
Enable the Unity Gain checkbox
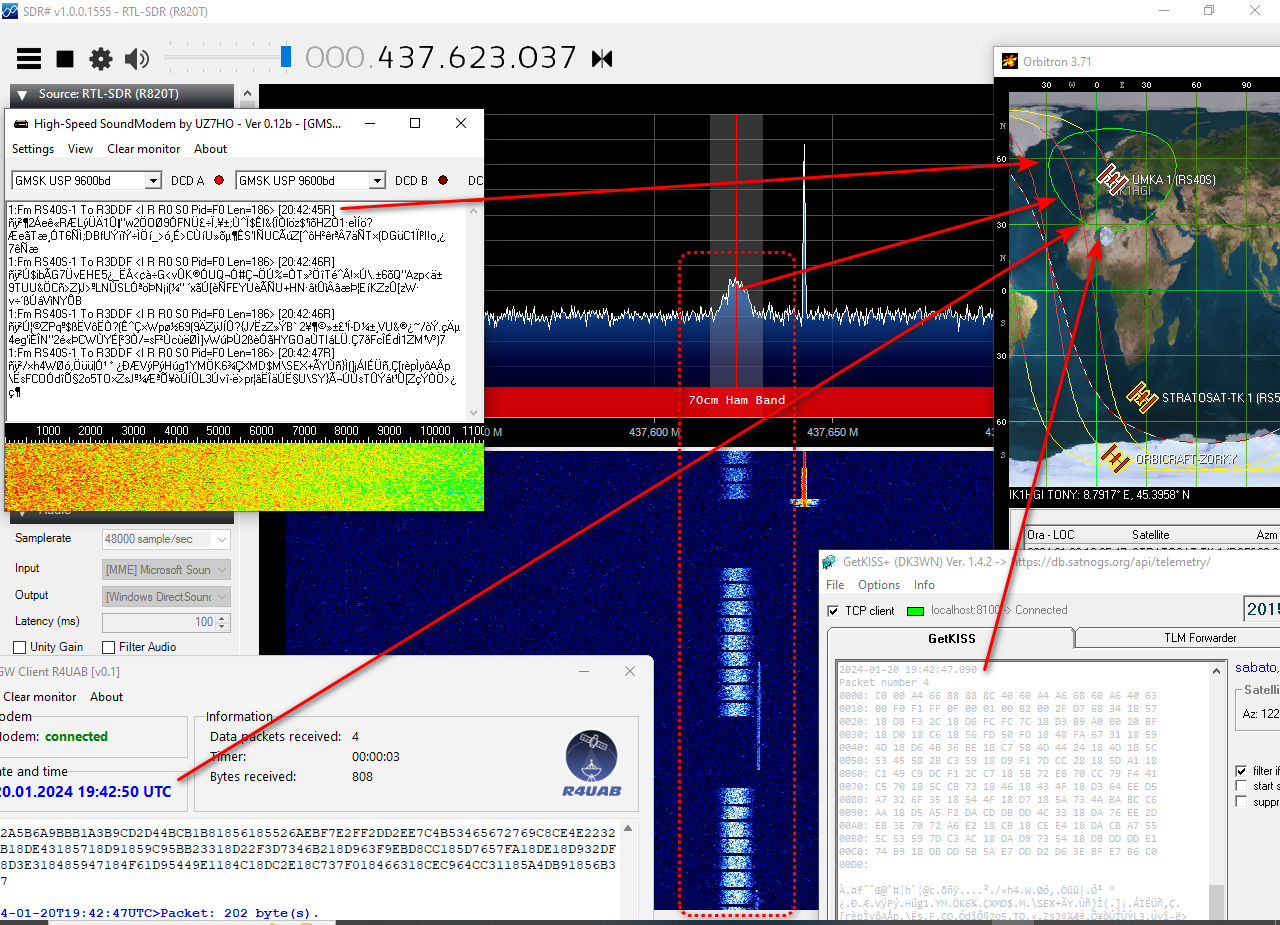point(17,647)
